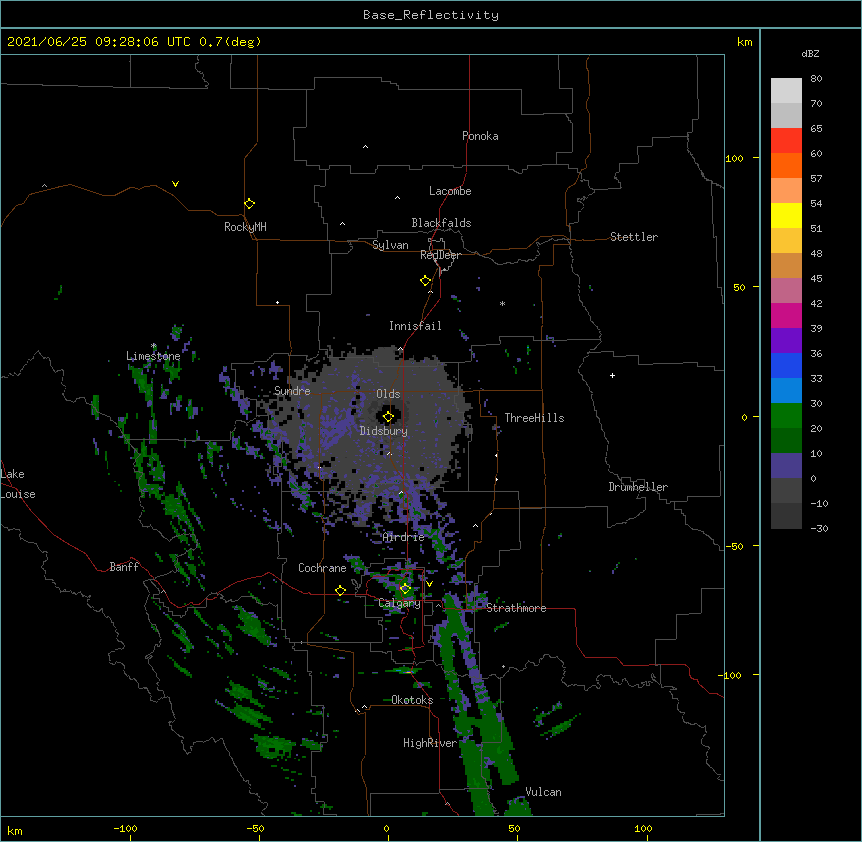Click the Banff map label
The width and height of the screenshot is (862, 842).
[124, 567]
